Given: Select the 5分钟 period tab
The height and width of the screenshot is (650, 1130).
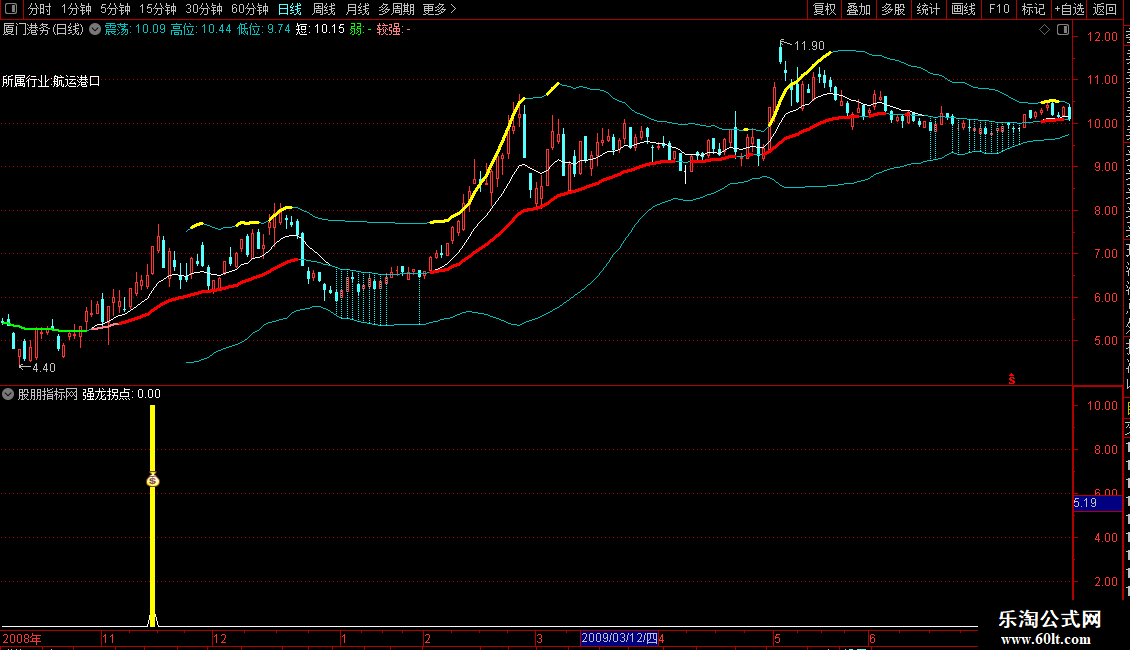Looking at the screenshot, I should click(x=115, y=9).
